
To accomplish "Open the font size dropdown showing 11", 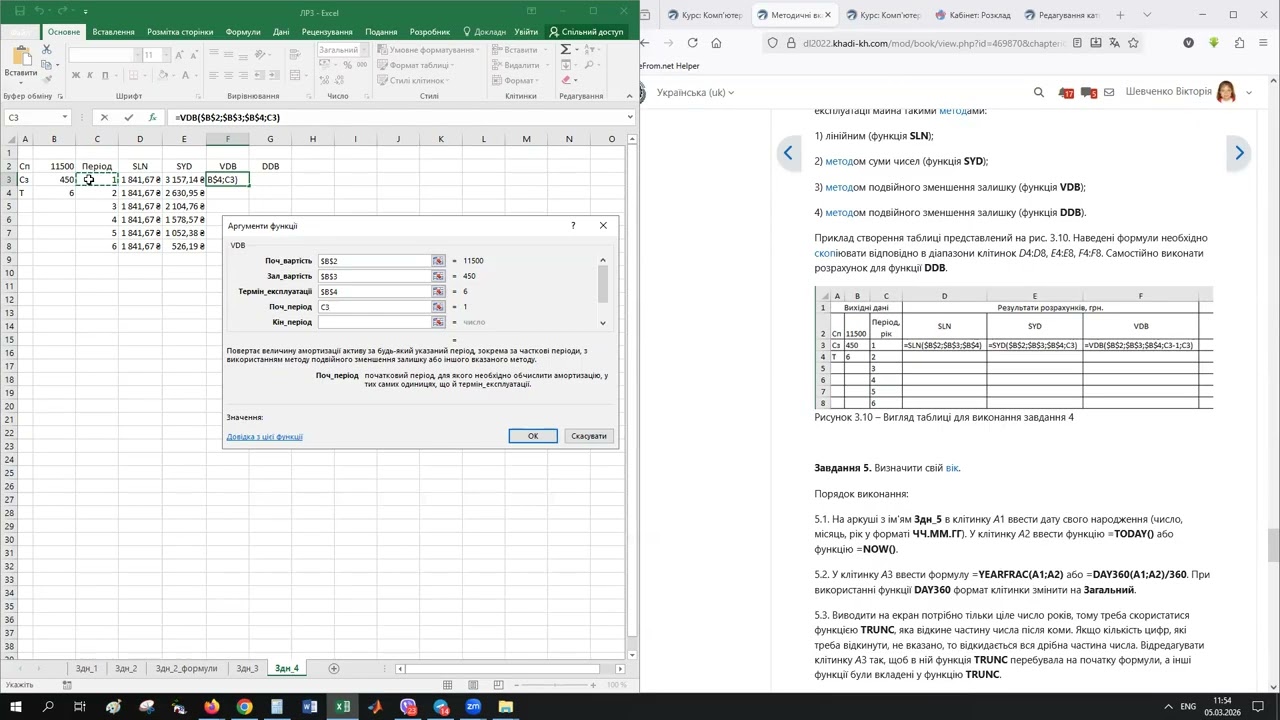I will 165,55.
